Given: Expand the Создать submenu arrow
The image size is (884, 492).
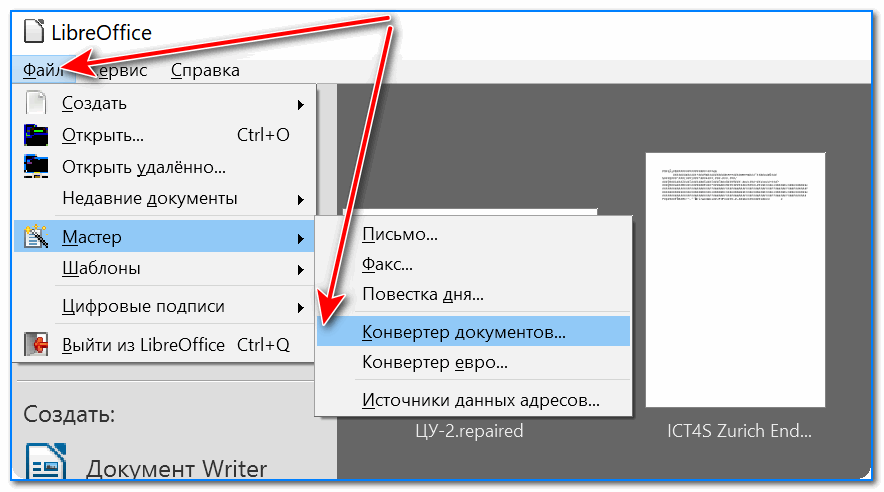Looking at the screenshot, I should pyautogui.click(x=301, y=105).
